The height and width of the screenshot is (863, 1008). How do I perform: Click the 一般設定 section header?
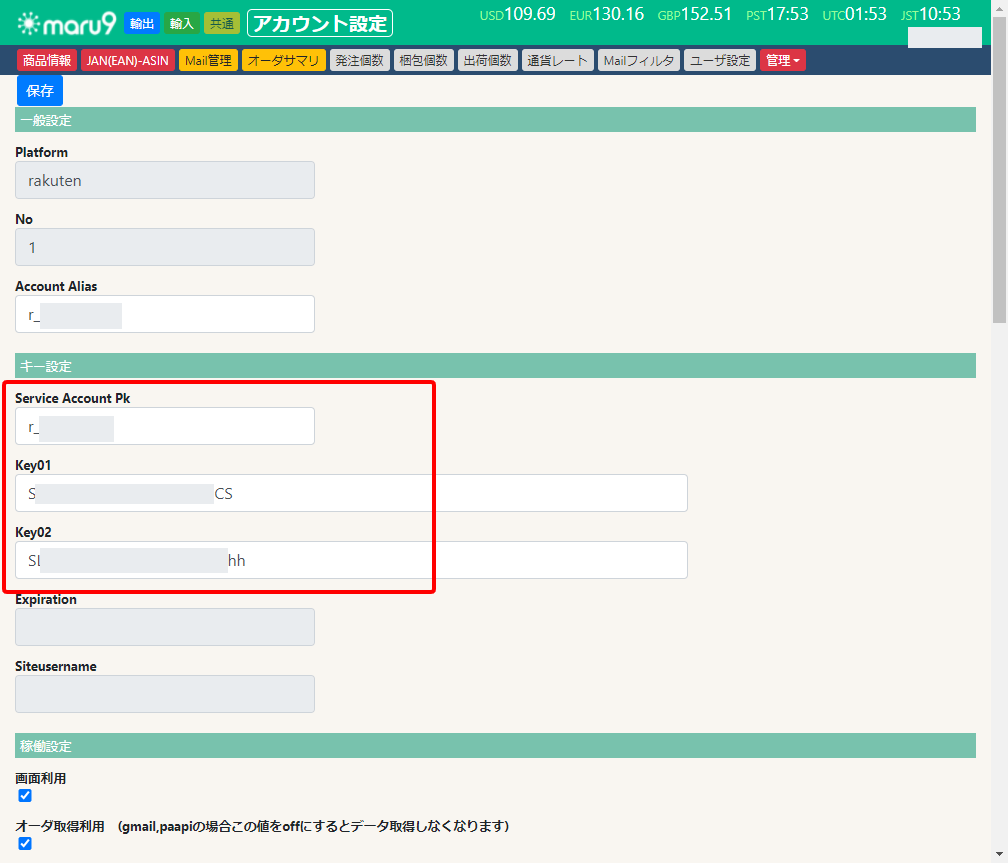pos(495,120)
